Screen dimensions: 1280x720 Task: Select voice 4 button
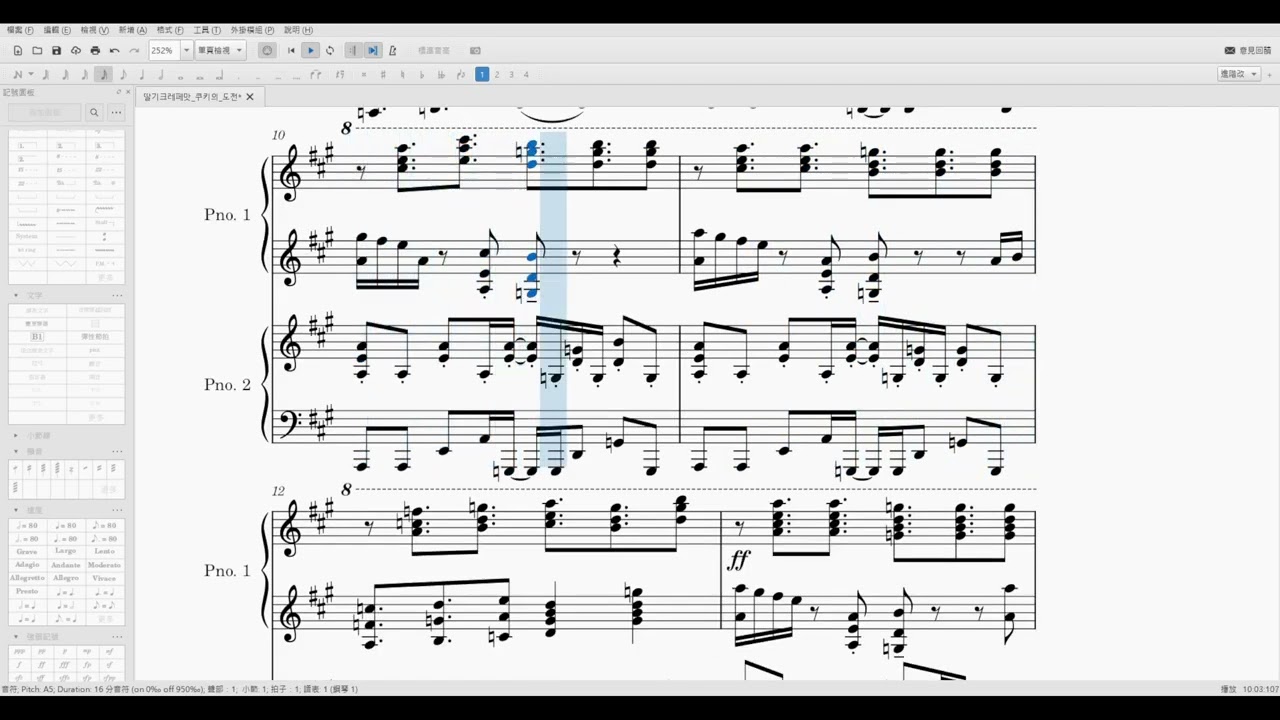526,74
